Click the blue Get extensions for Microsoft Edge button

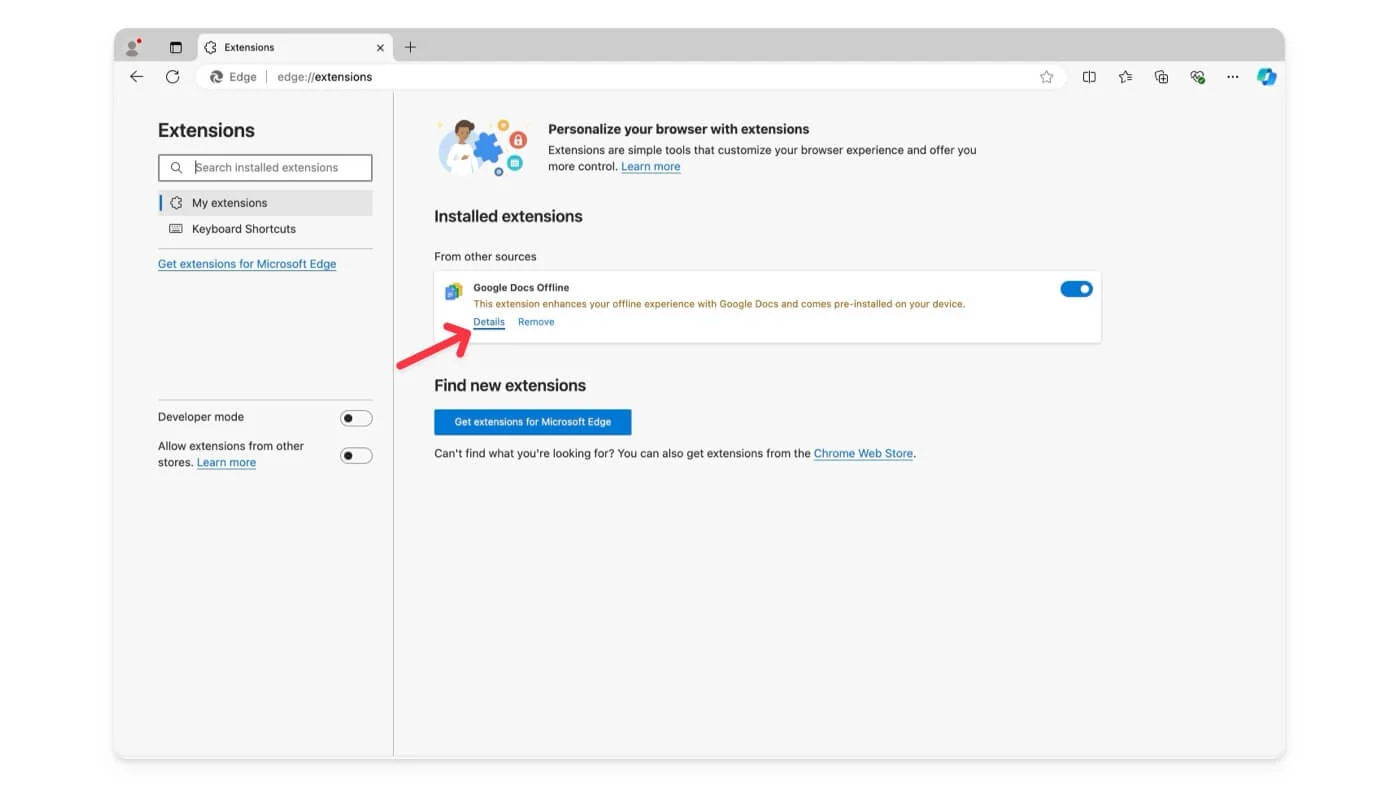tap(532, 422)
